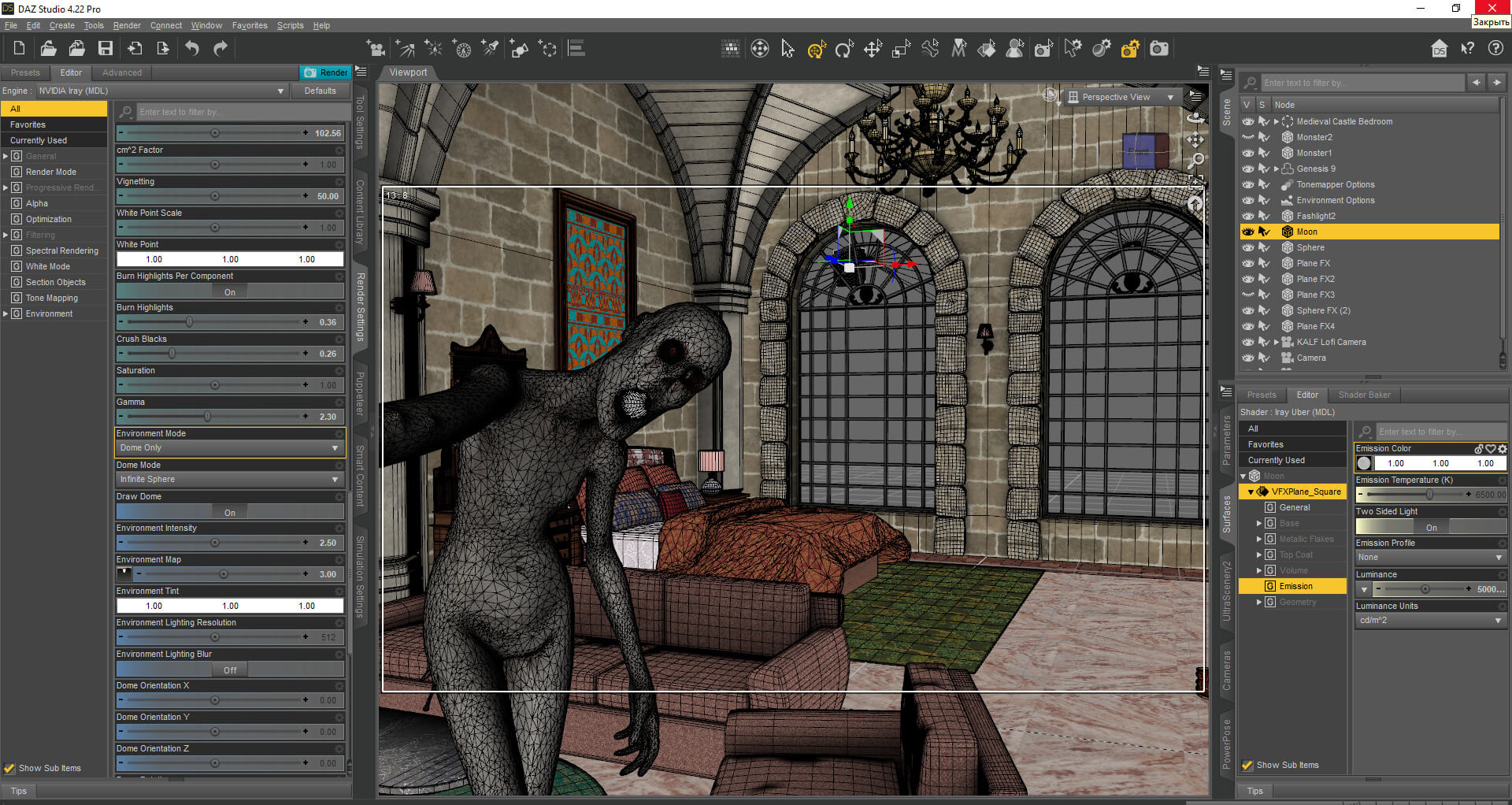
Task: Click the Redo arrow icon
Action: pyautogui.click(x=220, y=49)
